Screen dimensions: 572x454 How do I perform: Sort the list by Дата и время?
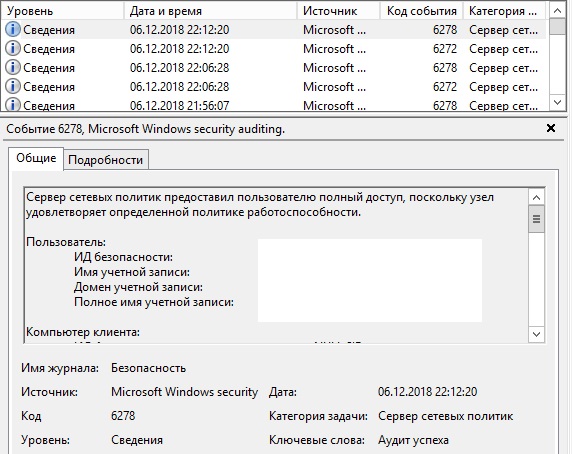point(210,11)
